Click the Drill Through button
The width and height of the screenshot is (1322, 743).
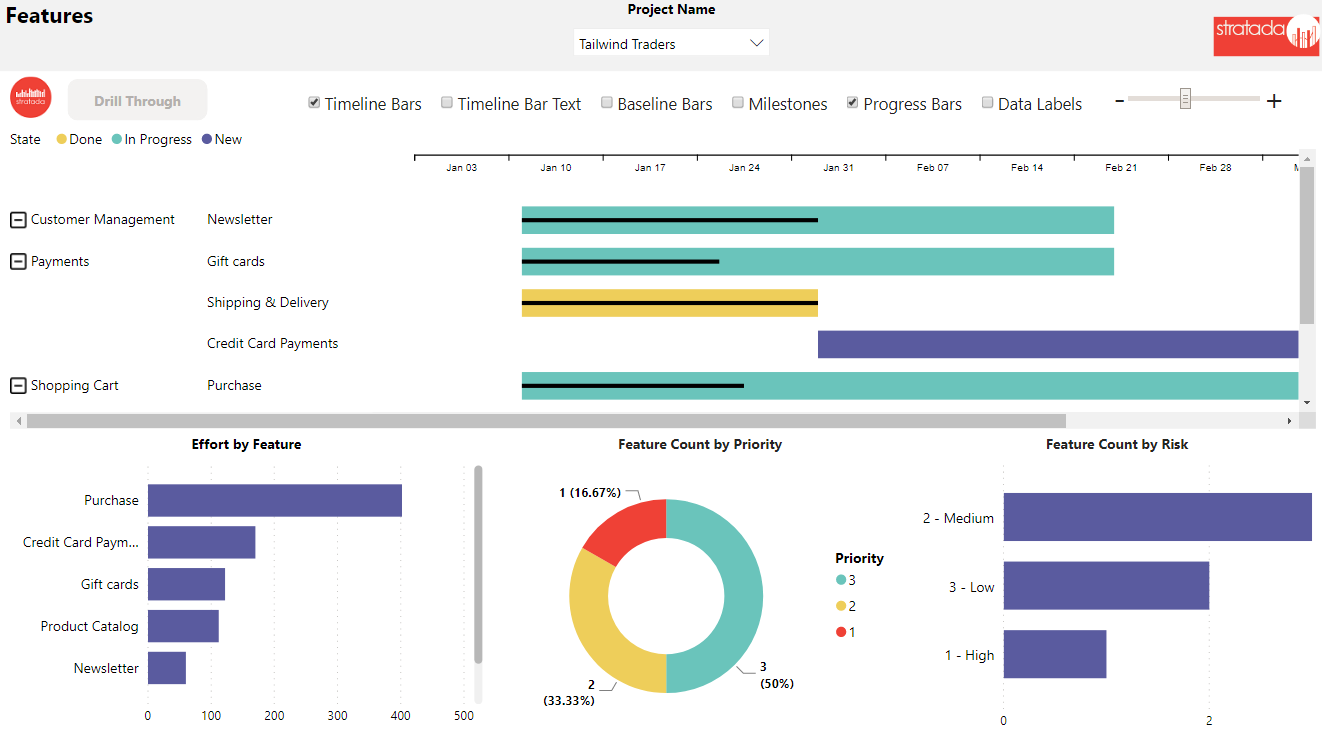click(138, 100)
